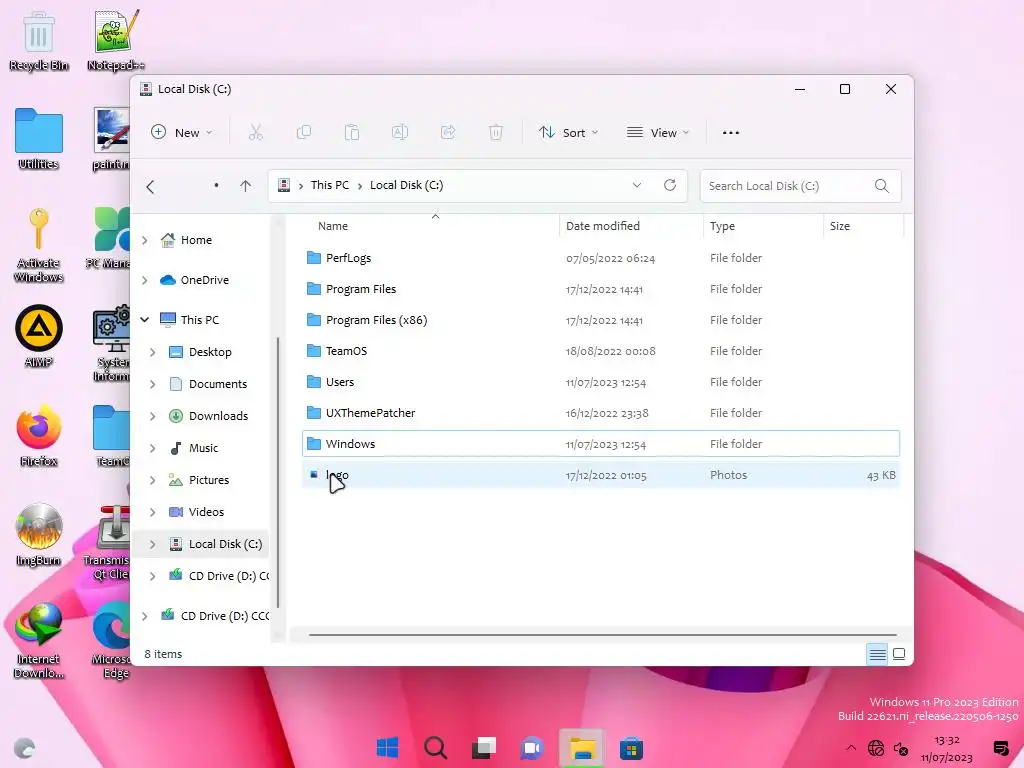
Task: Open Microsoft Store from taskbar
Action: coord(631,748)
